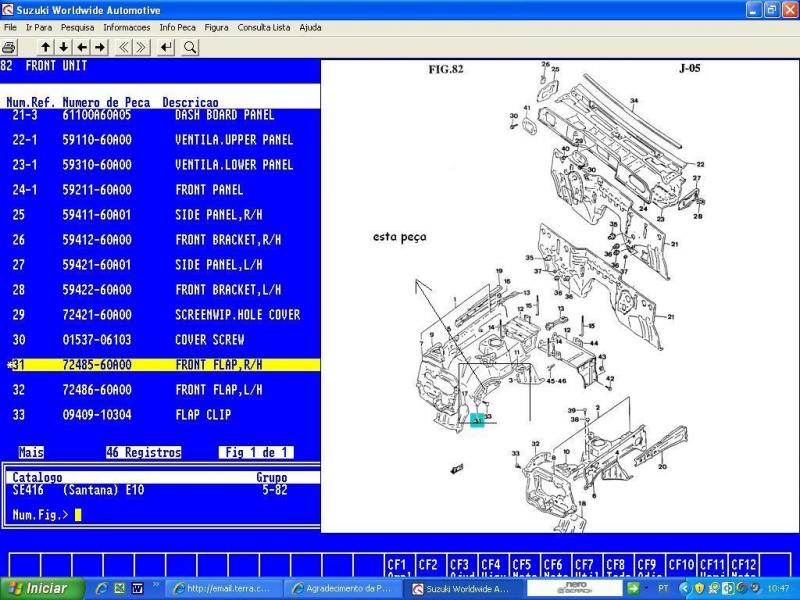Switch to email.terra taskbar window

point(225,589)
